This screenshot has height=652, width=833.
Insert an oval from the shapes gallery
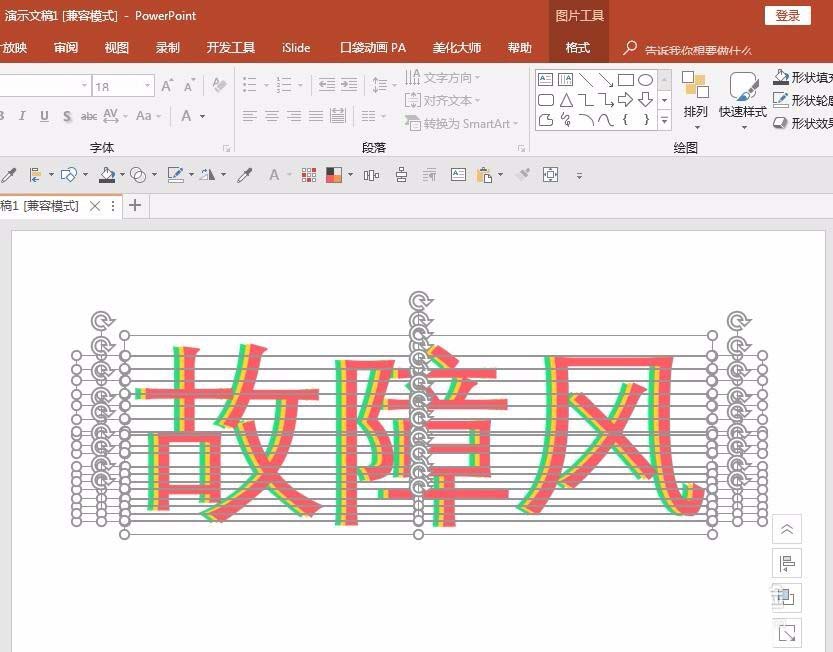coord(646,78)
